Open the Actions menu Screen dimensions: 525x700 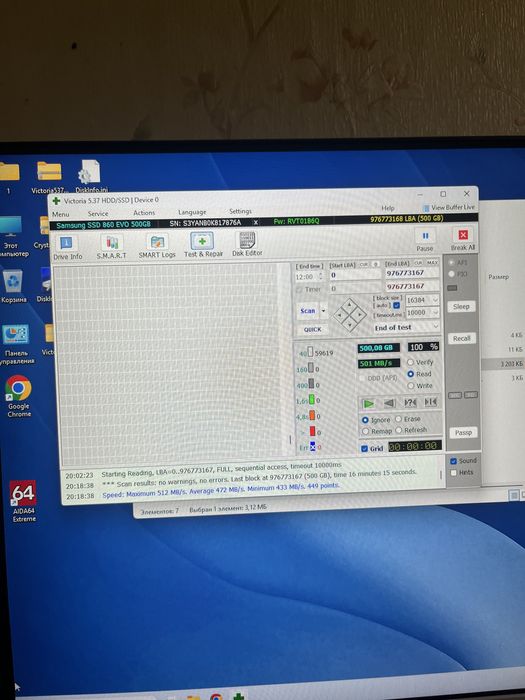[144, 213]
